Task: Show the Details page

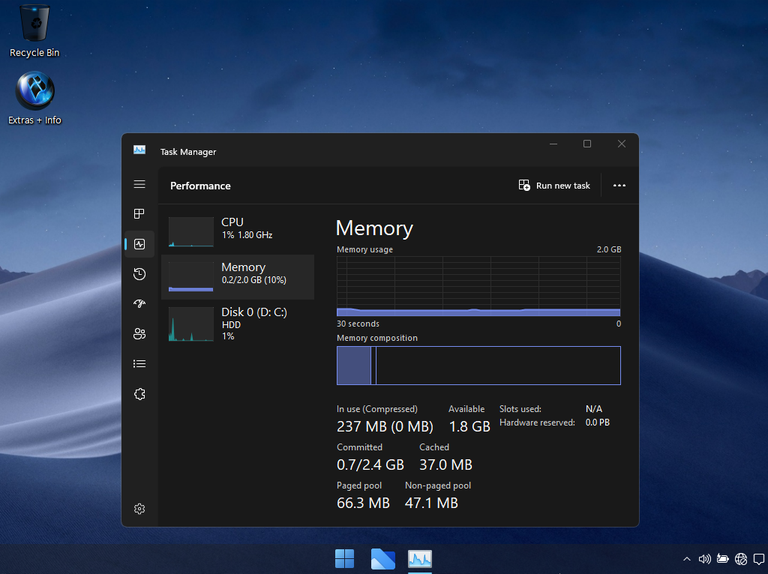Action: pos(140,364)
